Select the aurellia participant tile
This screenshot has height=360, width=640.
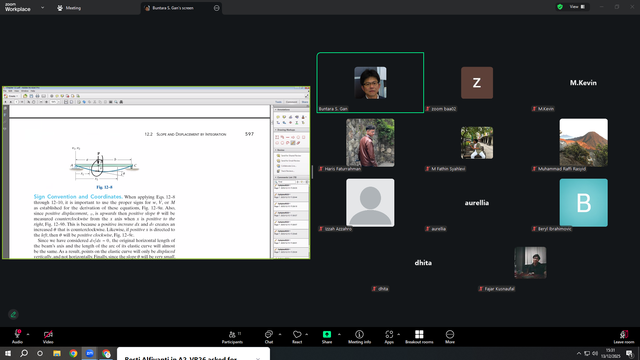click(x=477, y=203)
